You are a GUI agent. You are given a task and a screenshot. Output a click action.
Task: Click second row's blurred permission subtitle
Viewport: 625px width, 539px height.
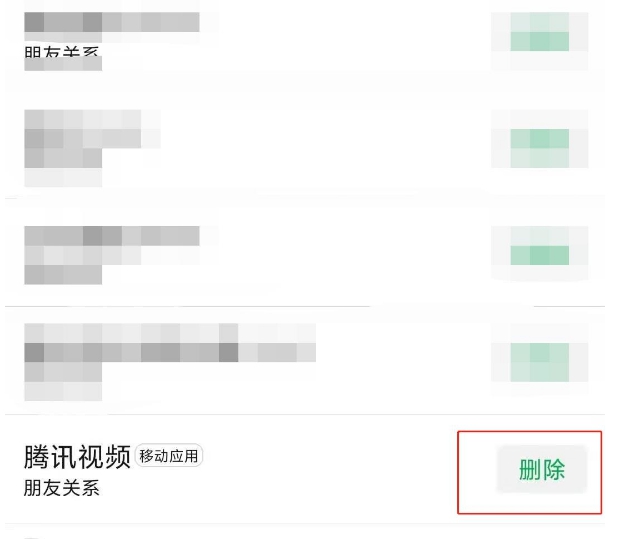pyautogui.click(x=63, y=167)
